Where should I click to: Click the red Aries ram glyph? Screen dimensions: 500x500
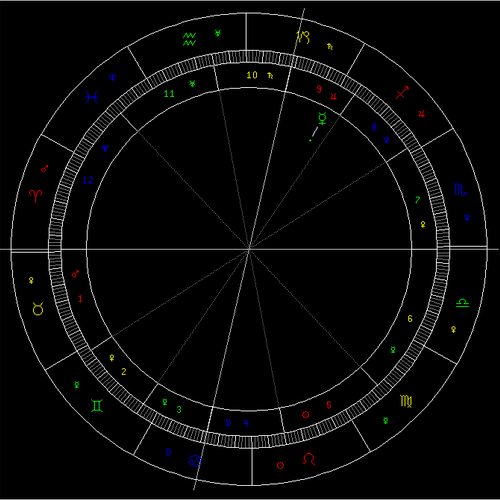coord(36,196)
